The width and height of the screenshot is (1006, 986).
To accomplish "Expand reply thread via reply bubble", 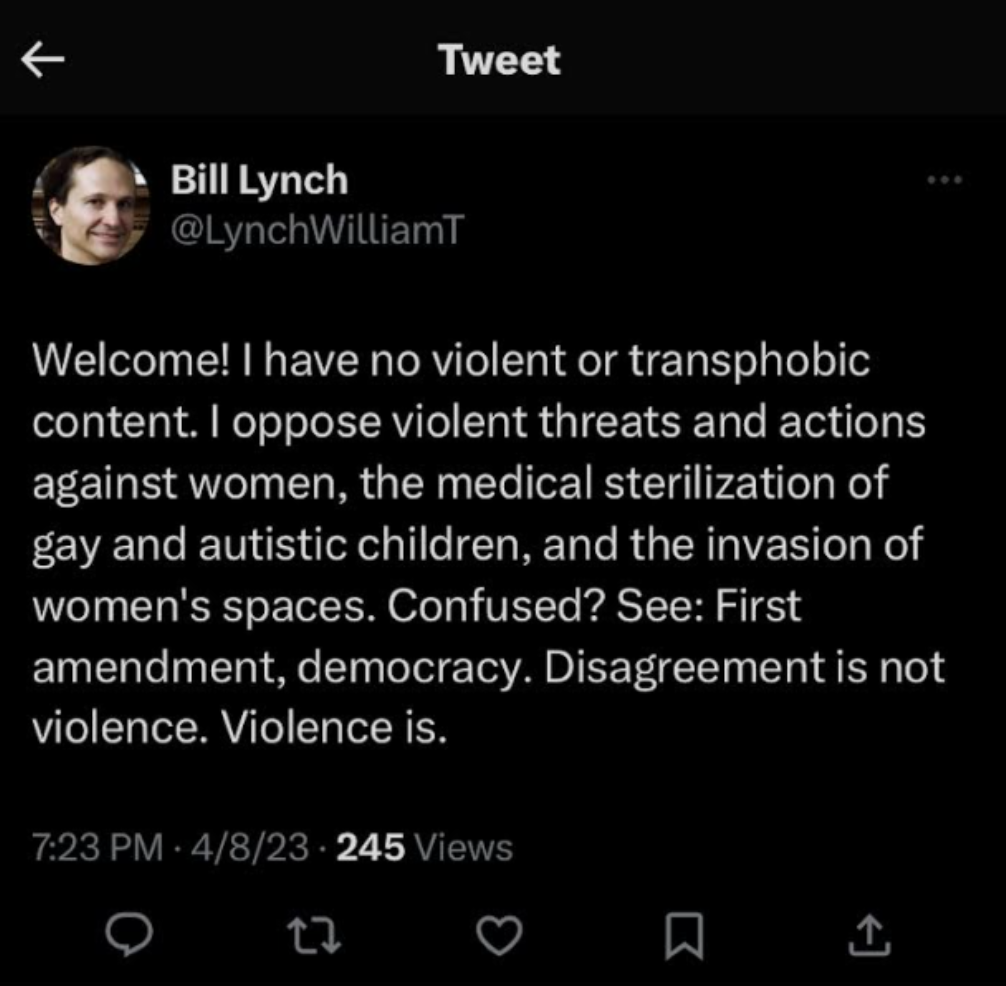I will click(x=129, y=936).
